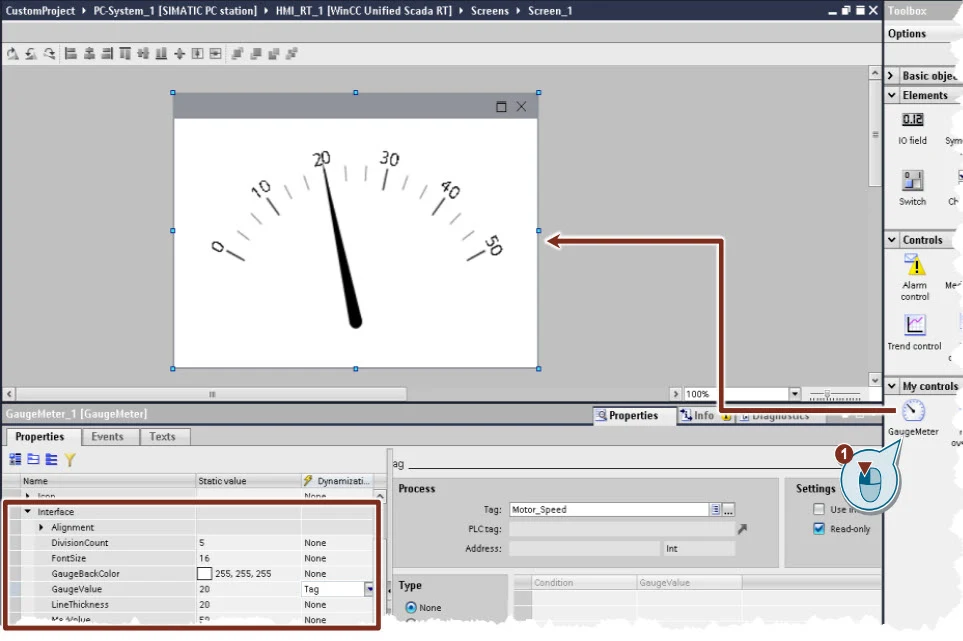The width and height of the screenshot is (963, 641).
Task: Click the Options header in Toolbox
Action: (906, 34)
